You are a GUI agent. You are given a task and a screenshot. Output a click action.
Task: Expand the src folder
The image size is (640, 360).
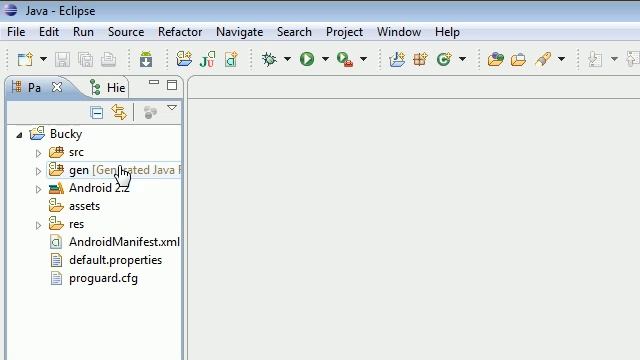38,153
